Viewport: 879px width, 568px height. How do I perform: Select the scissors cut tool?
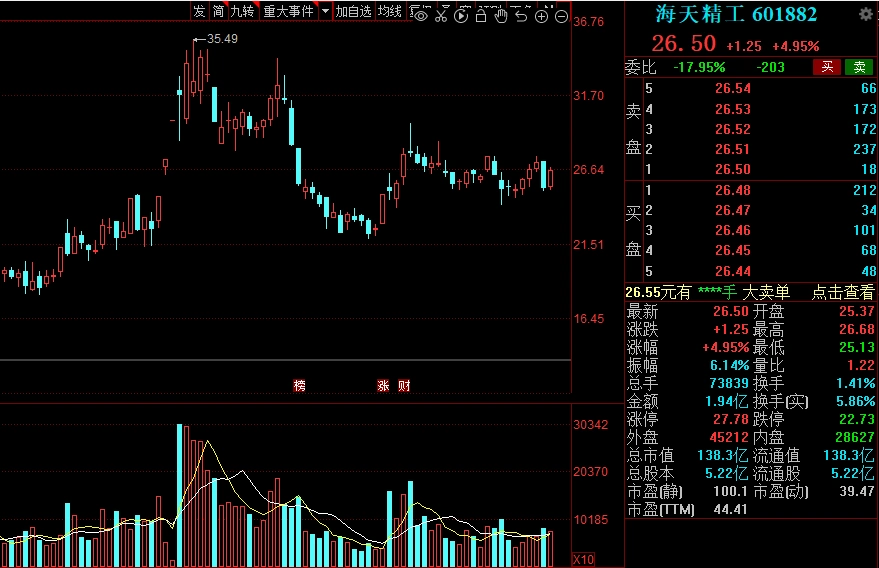point(441,14)
